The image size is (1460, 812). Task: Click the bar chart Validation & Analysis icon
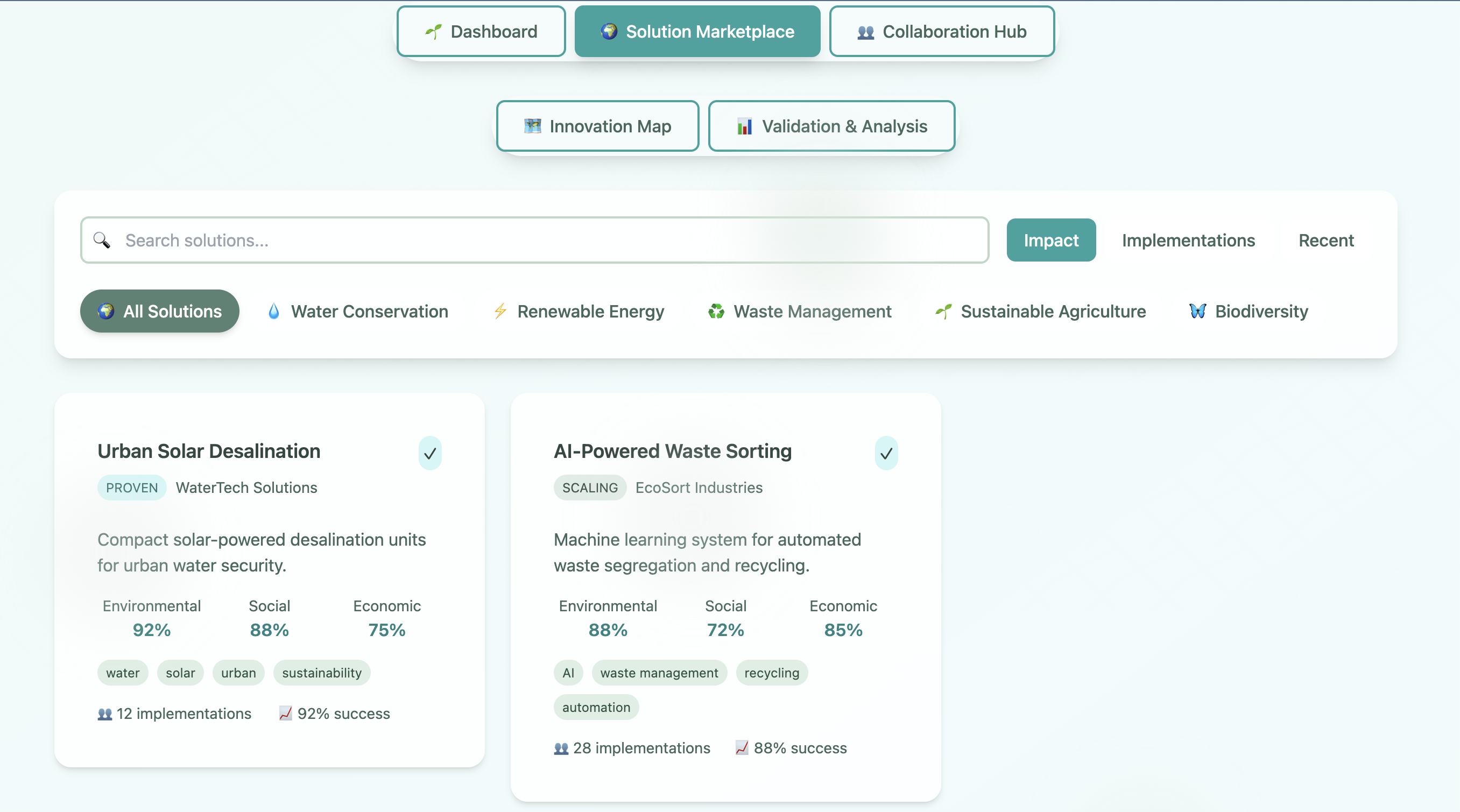pos(744,126)
